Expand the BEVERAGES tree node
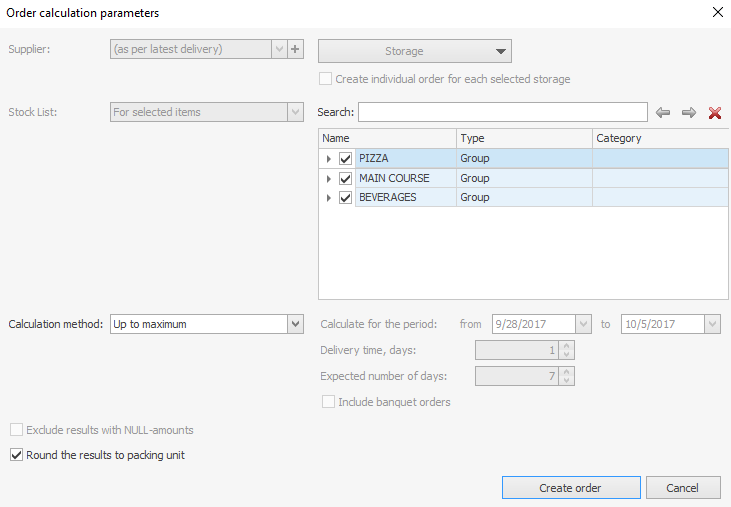731x507 pixels. coord(329,198)
